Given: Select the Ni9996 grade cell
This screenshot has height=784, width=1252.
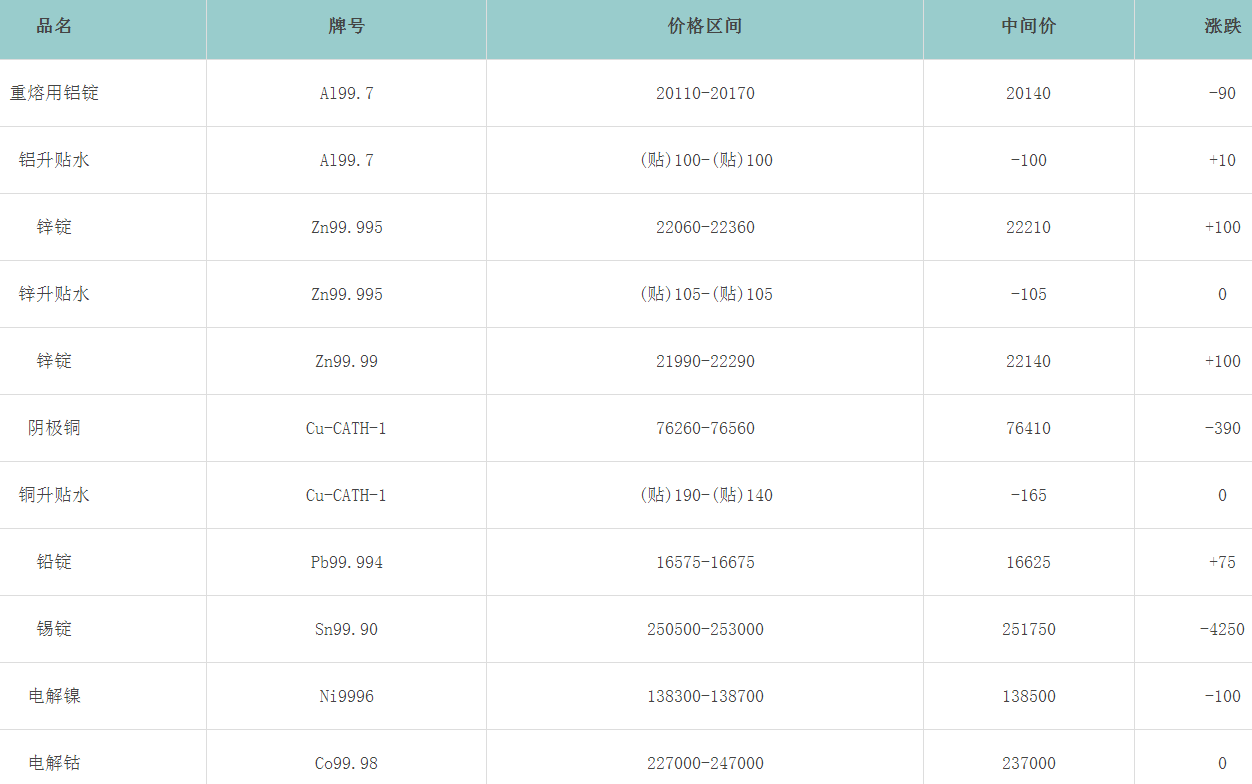Looking at the screenshot, I should pyautogui.click(x=346, y=696).
